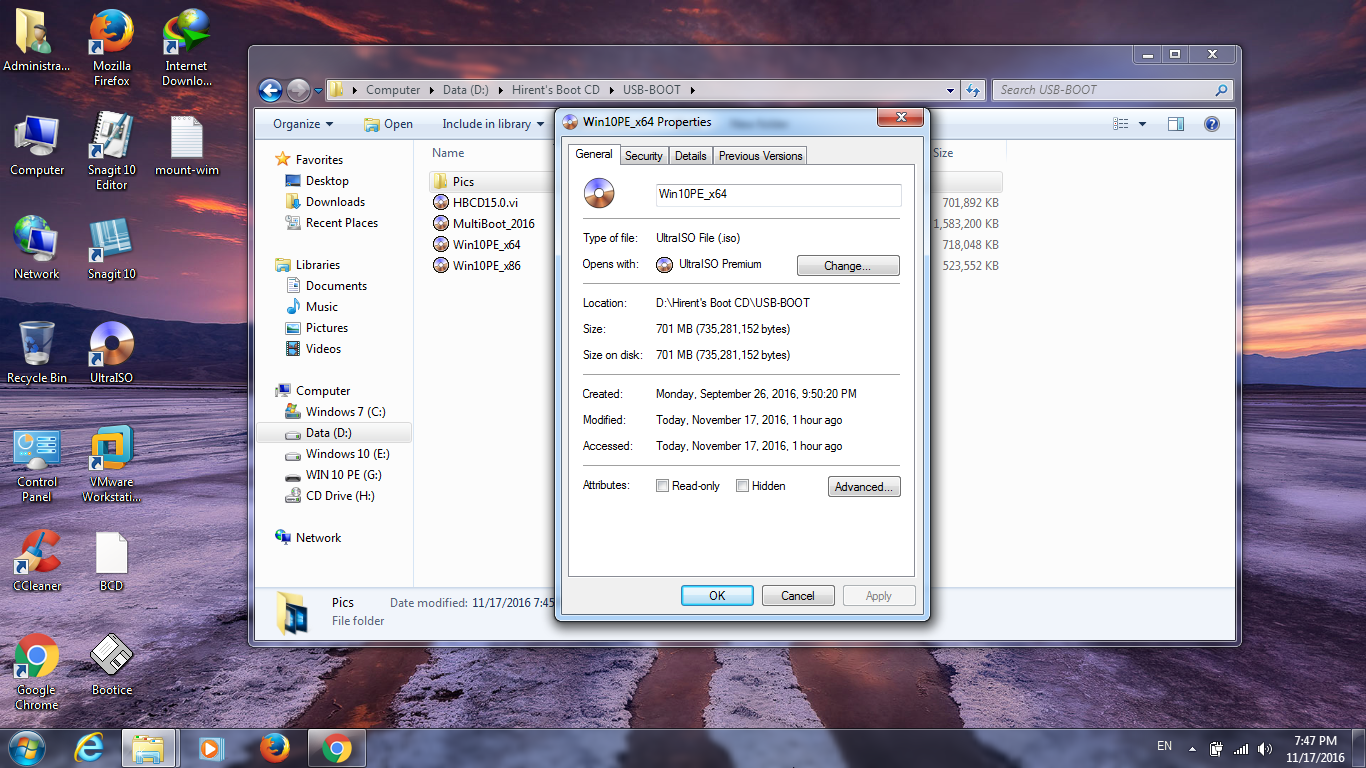Viewport: 1366px width, 768px height.
Task: Click Explorer back navigation arrow
Action: (270, 90)
